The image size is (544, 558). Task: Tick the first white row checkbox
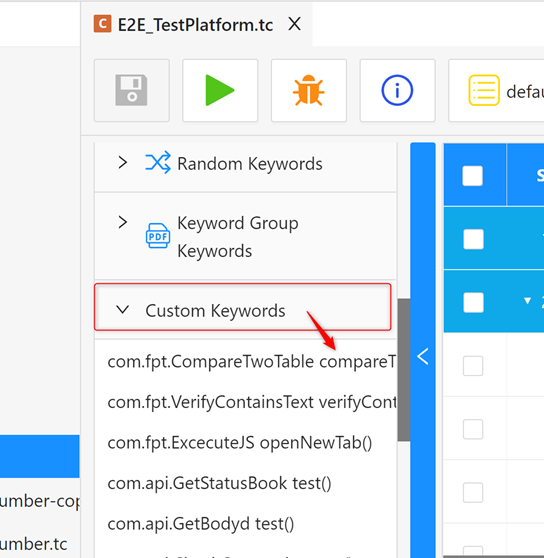click(473, 365)
